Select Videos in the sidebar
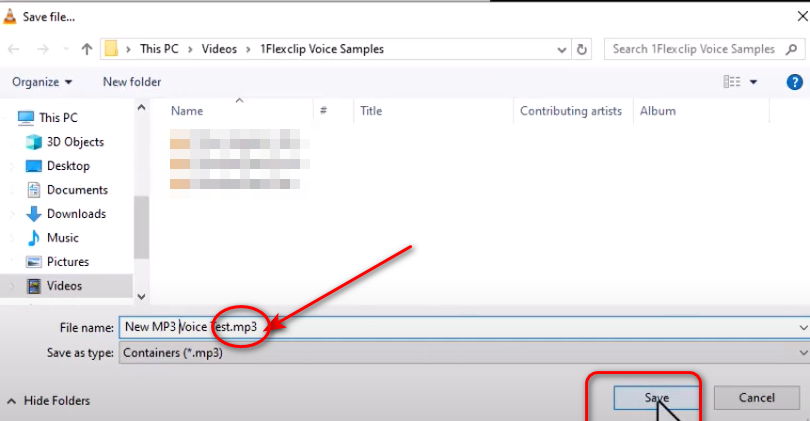The width and height of the screenshot is (810, 421). pos(66,286)
